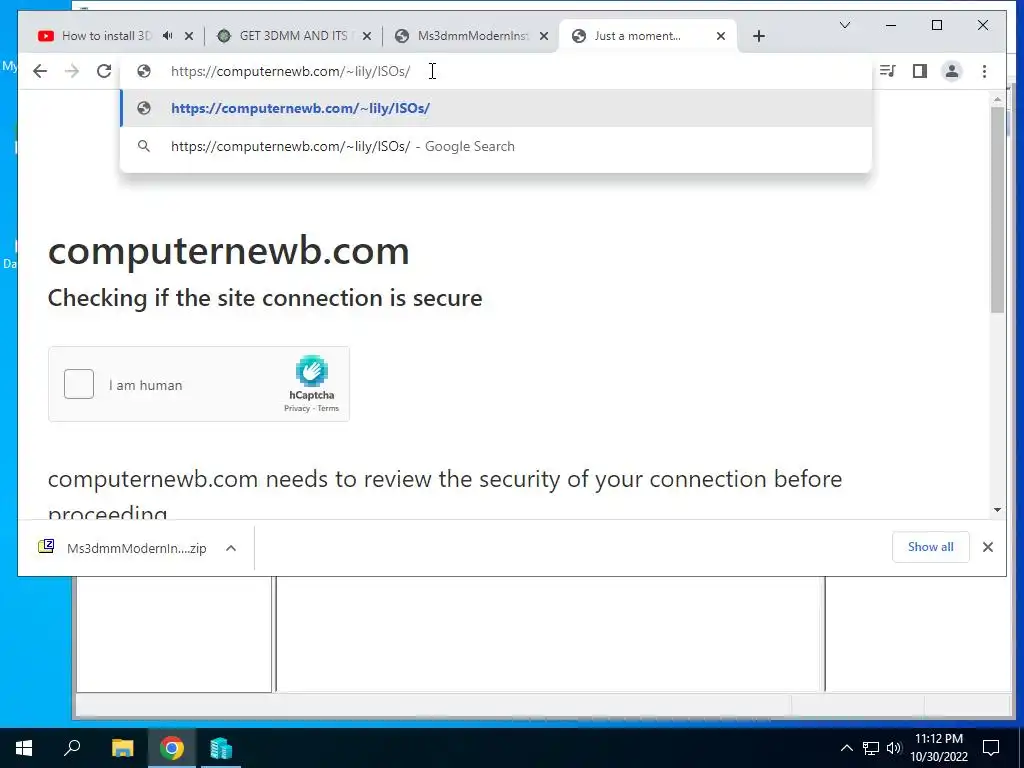Open taskbar search magnifier
The image size is (1024, 768).
(72, 748)
